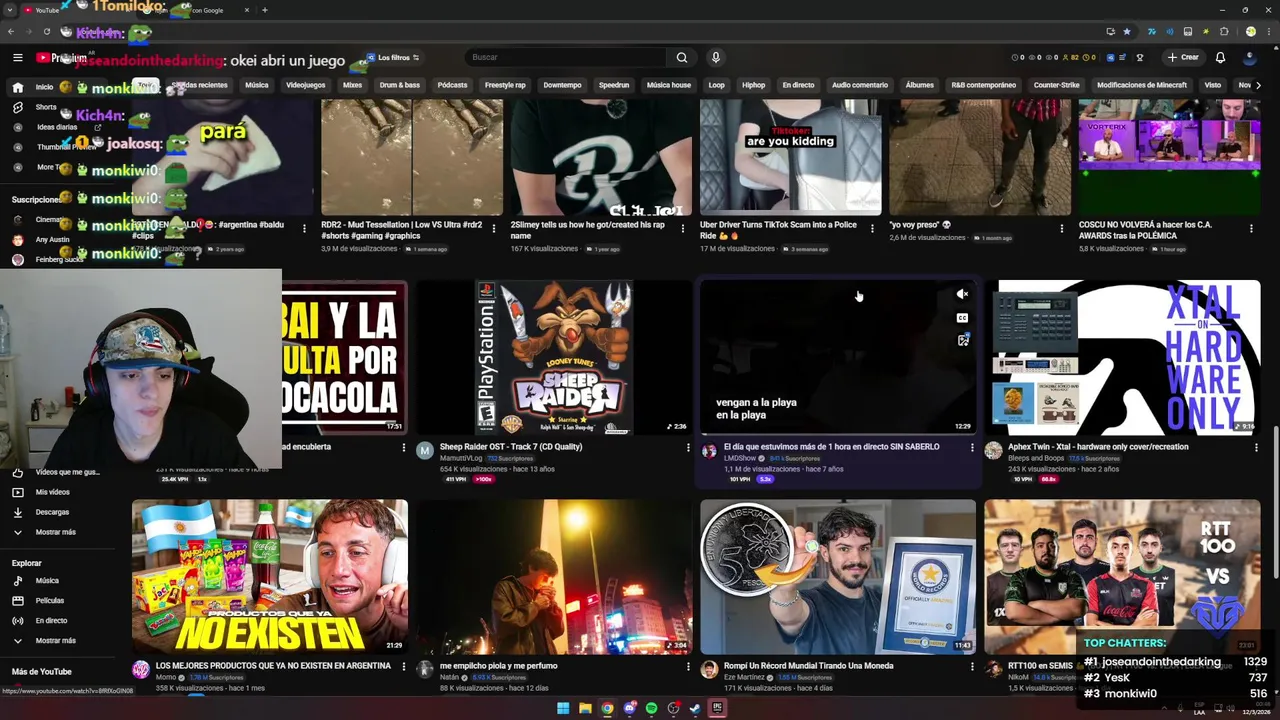Click the search magnifier button
Screen dimensions: 1280x720
click(x=681, y=57)
